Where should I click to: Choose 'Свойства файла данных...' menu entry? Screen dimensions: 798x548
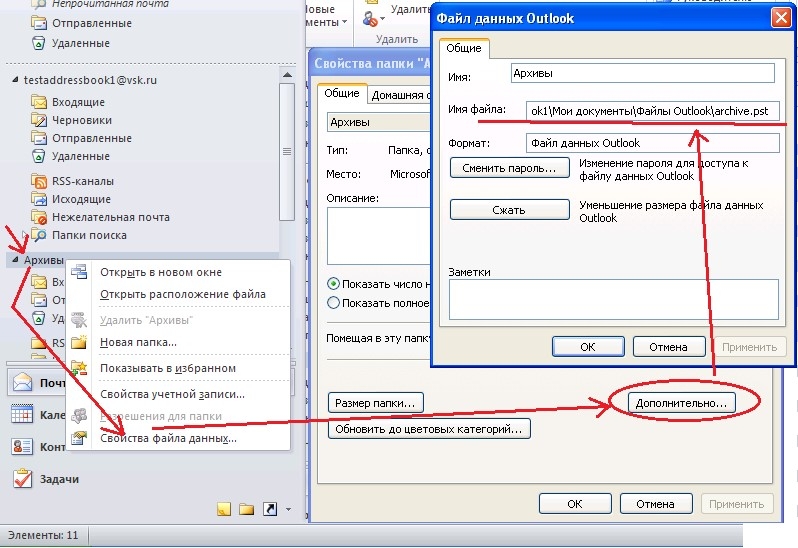tap(168, 438)
